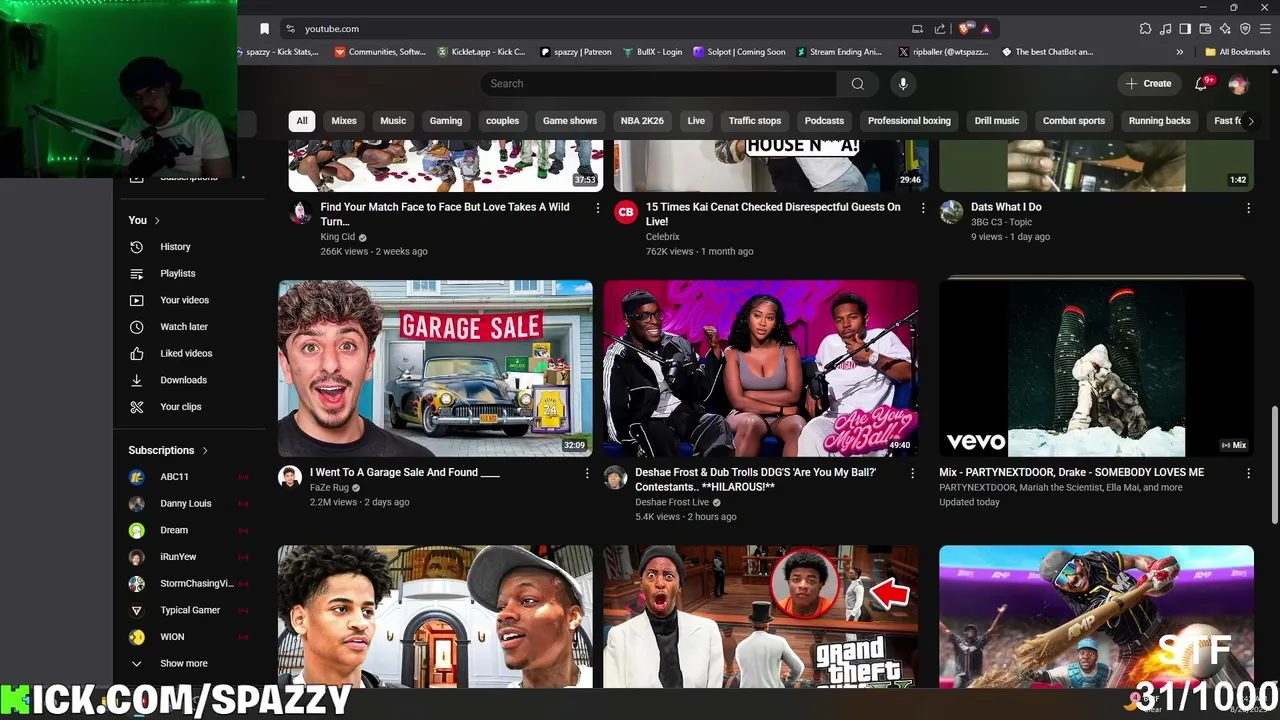This screenshot has height=720, width=1280.
Task: Select the NBA 2K26 filter chip
Action: pos(642,121)
